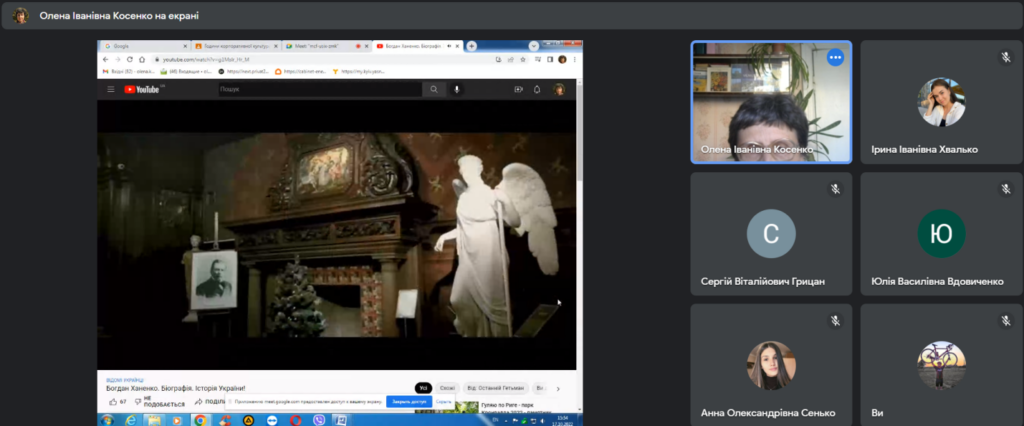
Task: Open YouTube notifications bell
Action: tap(537, 89)
